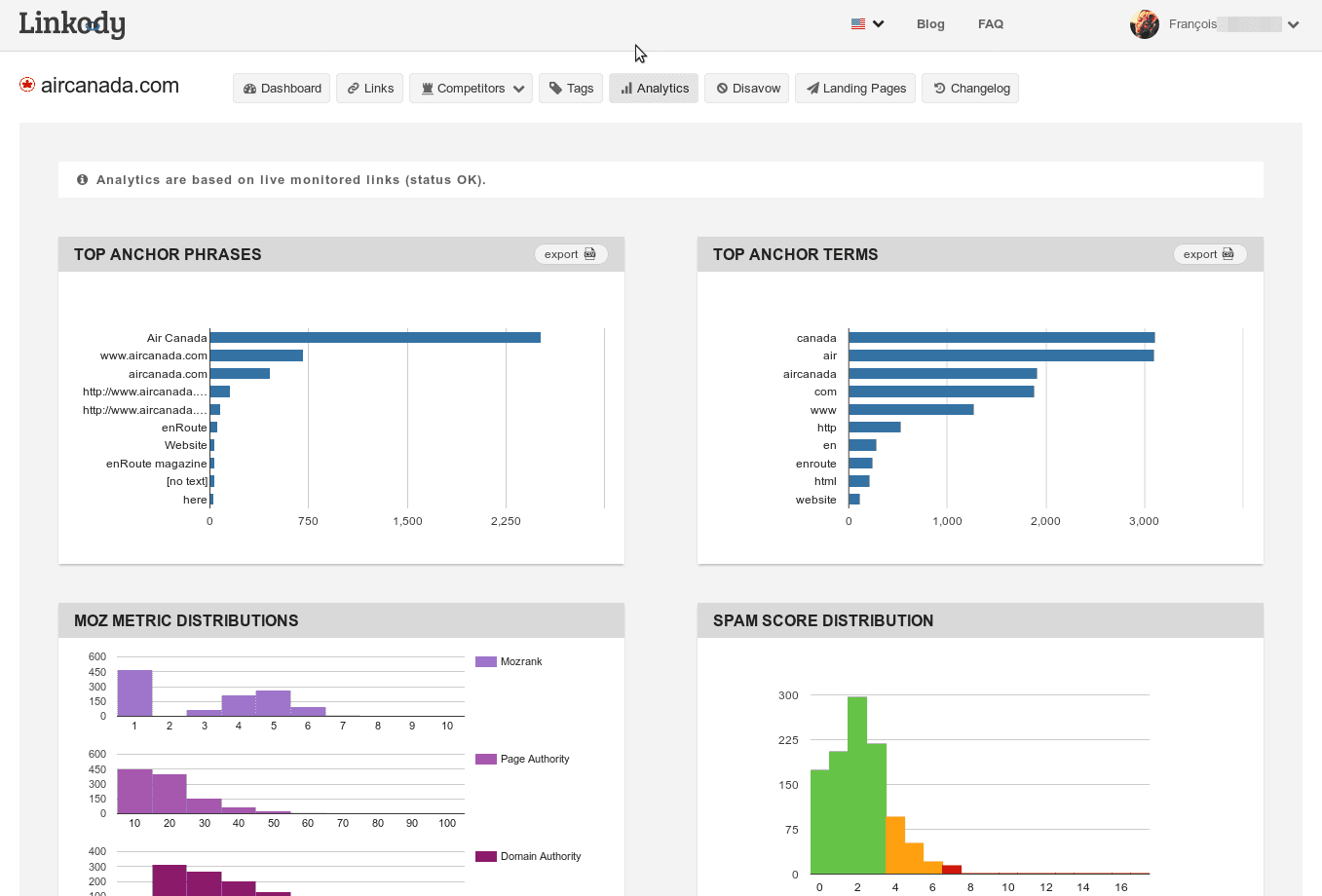
Task: Select the Analytics bar-chart icon
Action: [626, 88]
